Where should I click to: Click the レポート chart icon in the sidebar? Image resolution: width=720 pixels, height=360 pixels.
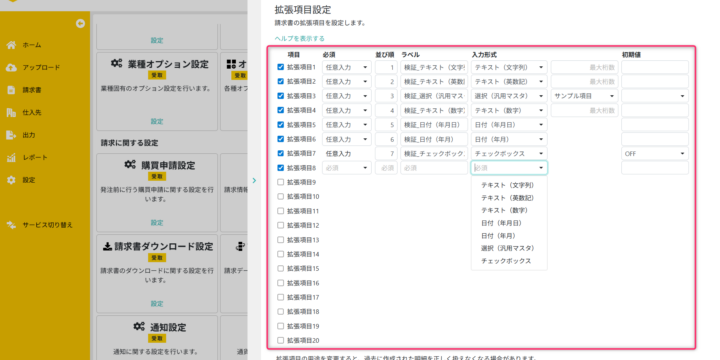click(11, 158)
